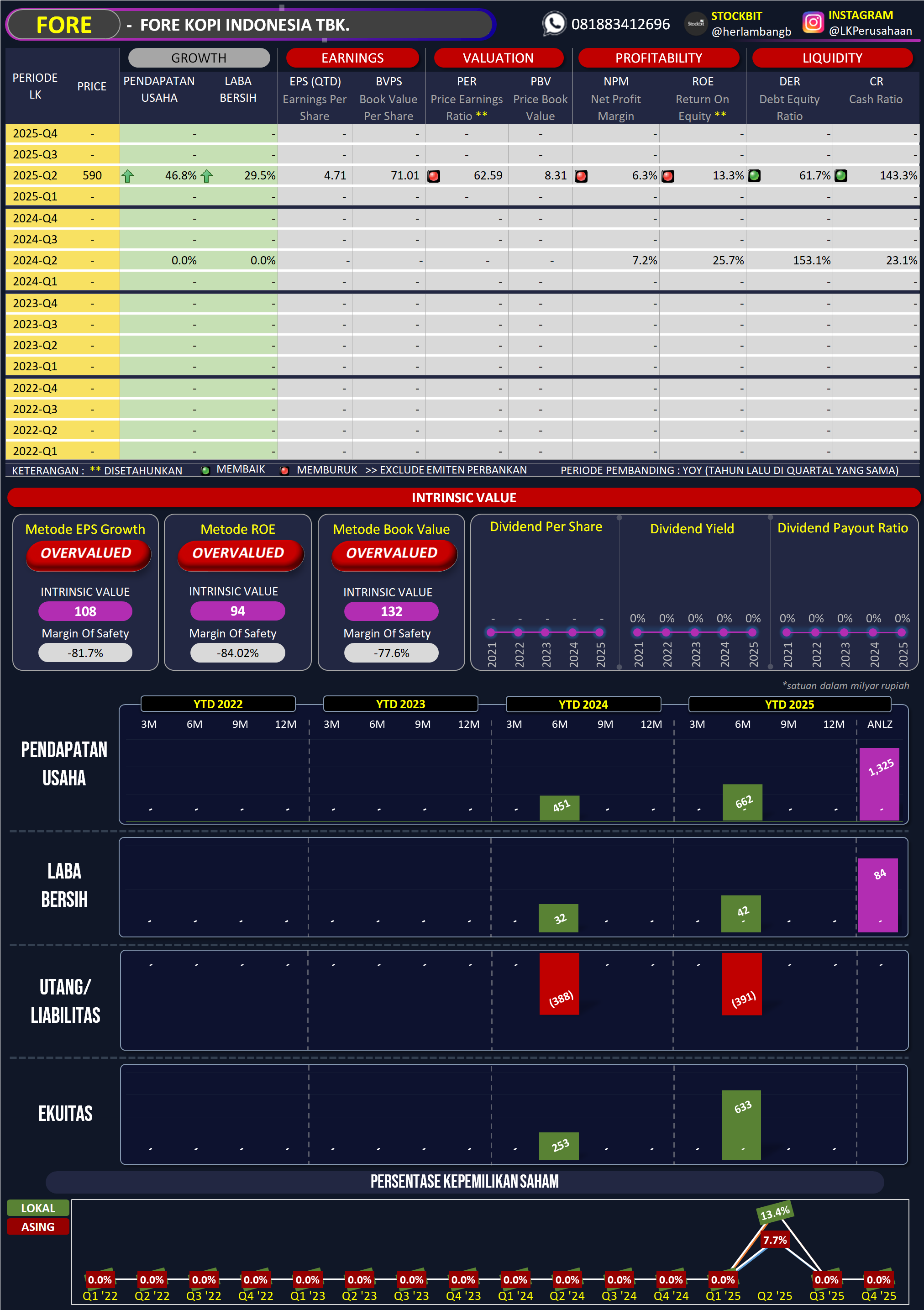Click margin of safety -84.02% field
This screenshot has height=1310, width=924.
(x=237, y=653)
